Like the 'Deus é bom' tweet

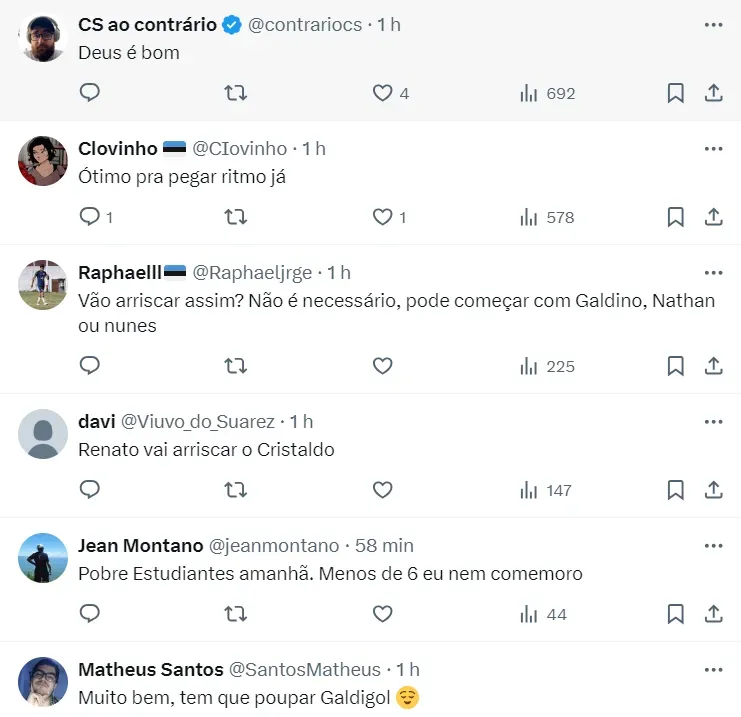pyautogui.click(x=382, y=93)
